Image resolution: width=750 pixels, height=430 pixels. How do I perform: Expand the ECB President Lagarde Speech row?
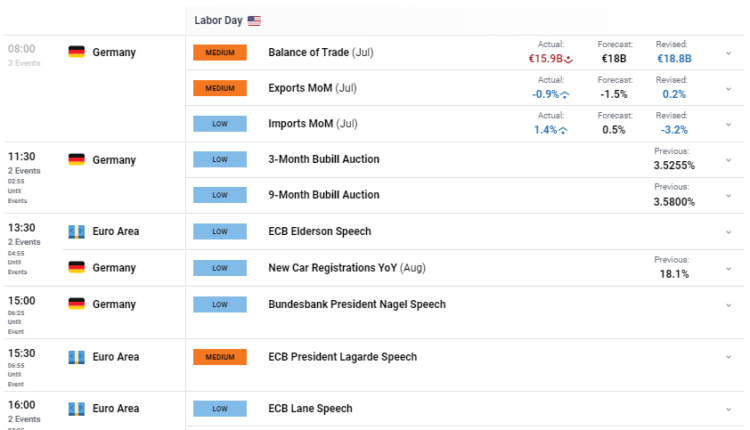pyautogui.click(x=730, y=357)
